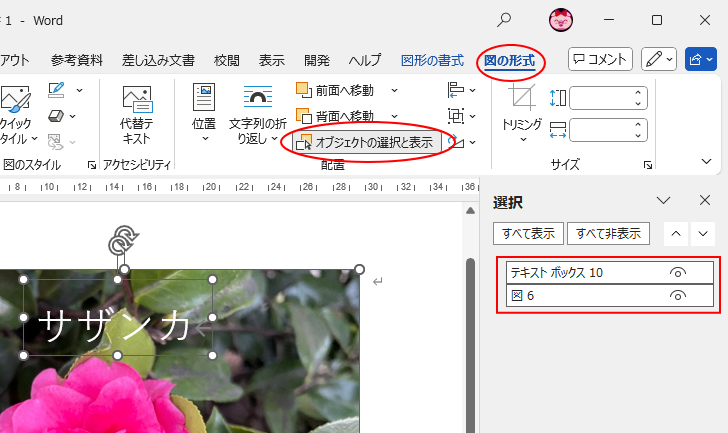Open Selection pane options chevron
The height and width of the screenshot is (433, 728).
tap(663, 200)
